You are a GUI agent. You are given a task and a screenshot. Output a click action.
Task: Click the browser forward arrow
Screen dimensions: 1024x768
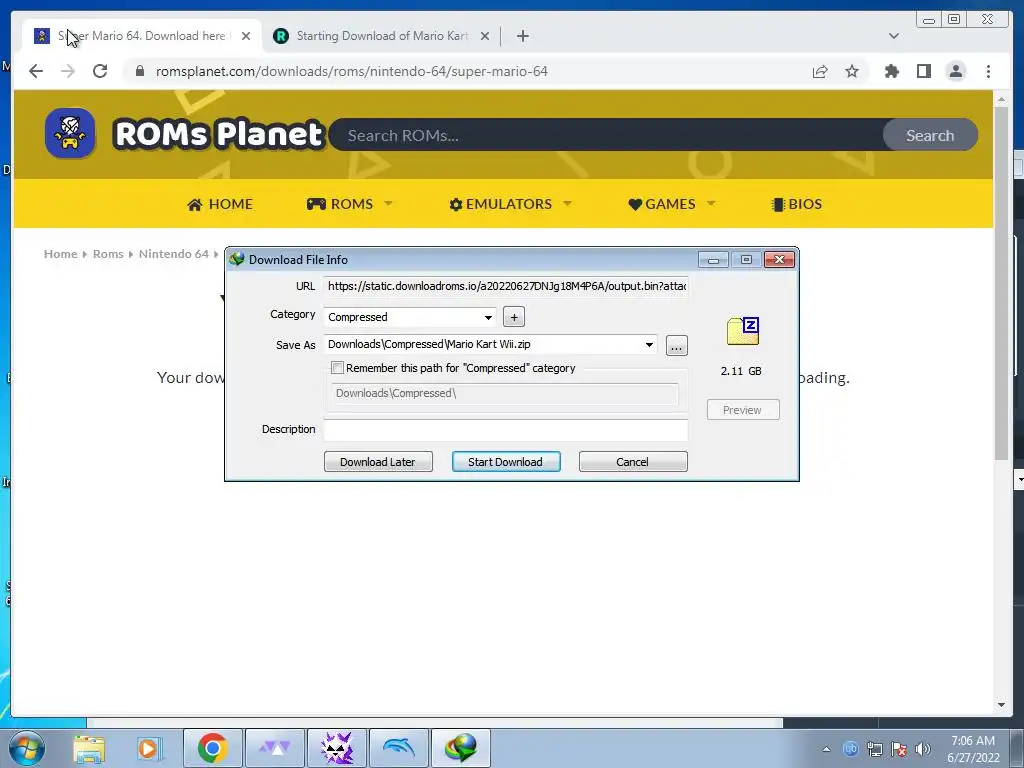[x=68, y=71]
